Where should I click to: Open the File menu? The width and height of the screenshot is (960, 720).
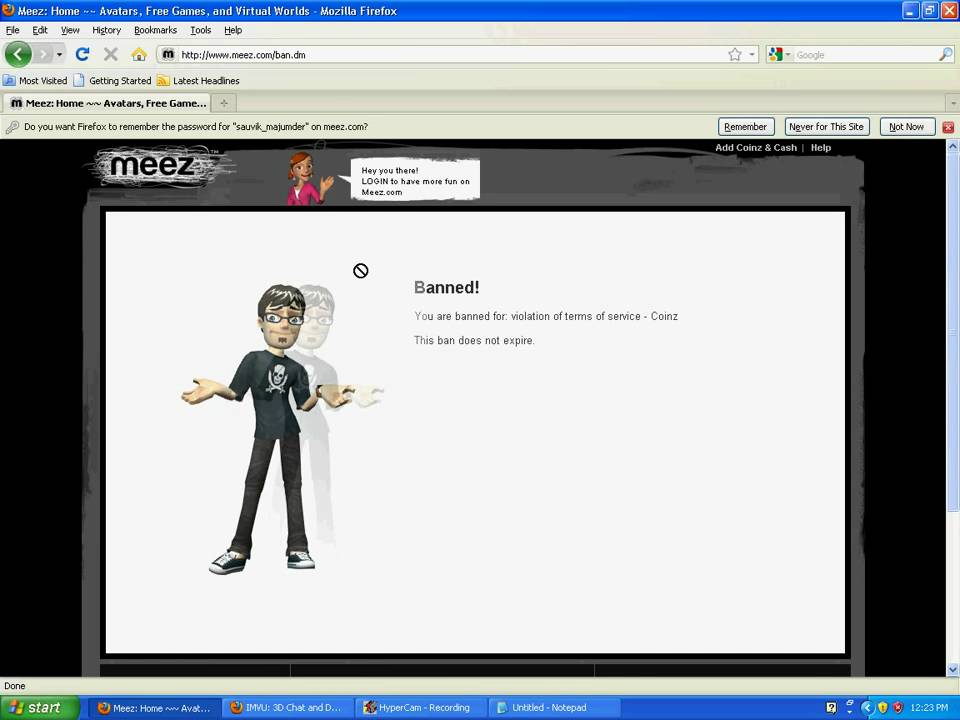point(12,30)
